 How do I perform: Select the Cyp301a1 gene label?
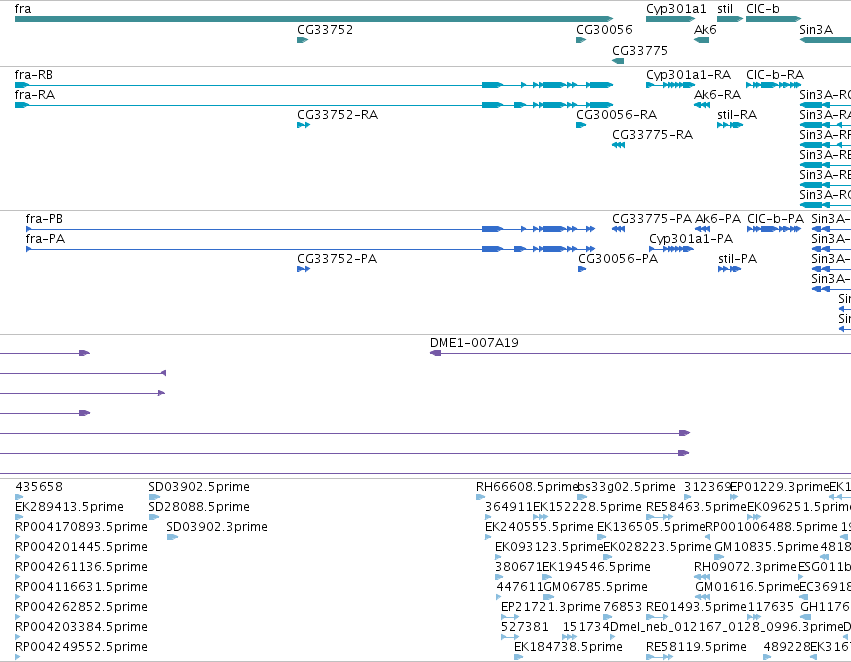[x=676, y=9]
